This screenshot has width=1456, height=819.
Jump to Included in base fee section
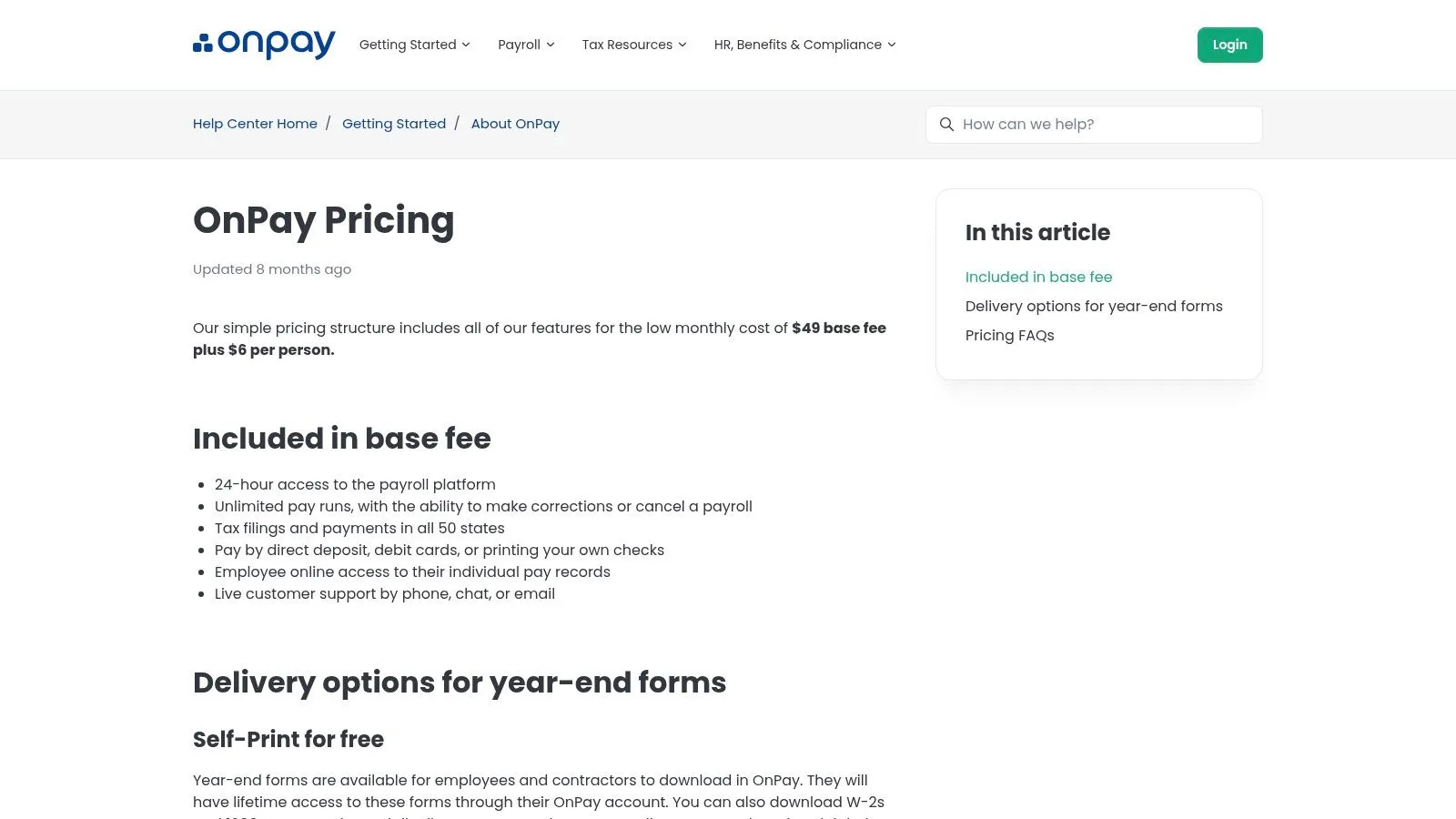coord(1038,277)
